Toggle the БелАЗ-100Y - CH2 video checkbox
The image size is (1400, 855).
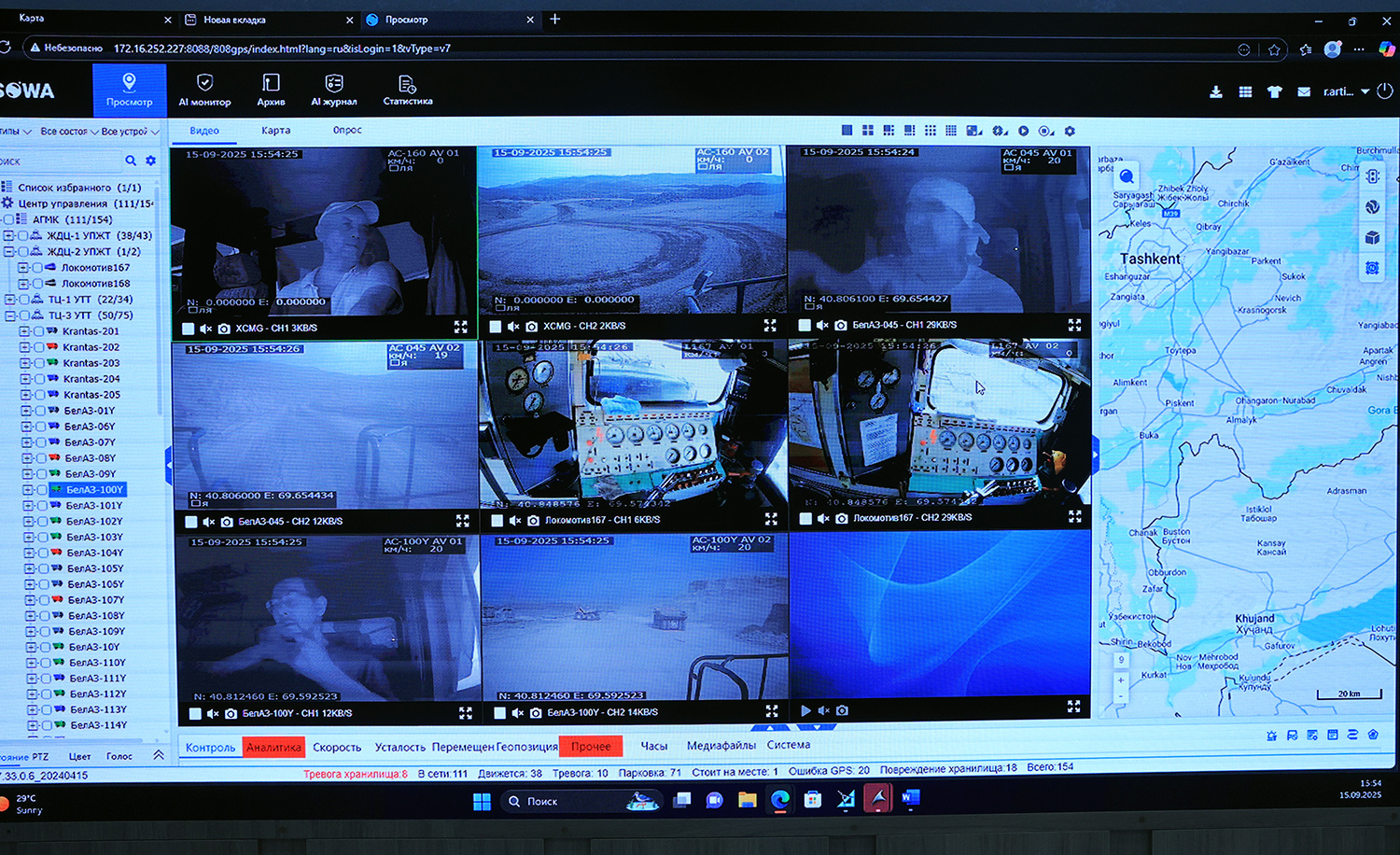click(x=500, y=713)
